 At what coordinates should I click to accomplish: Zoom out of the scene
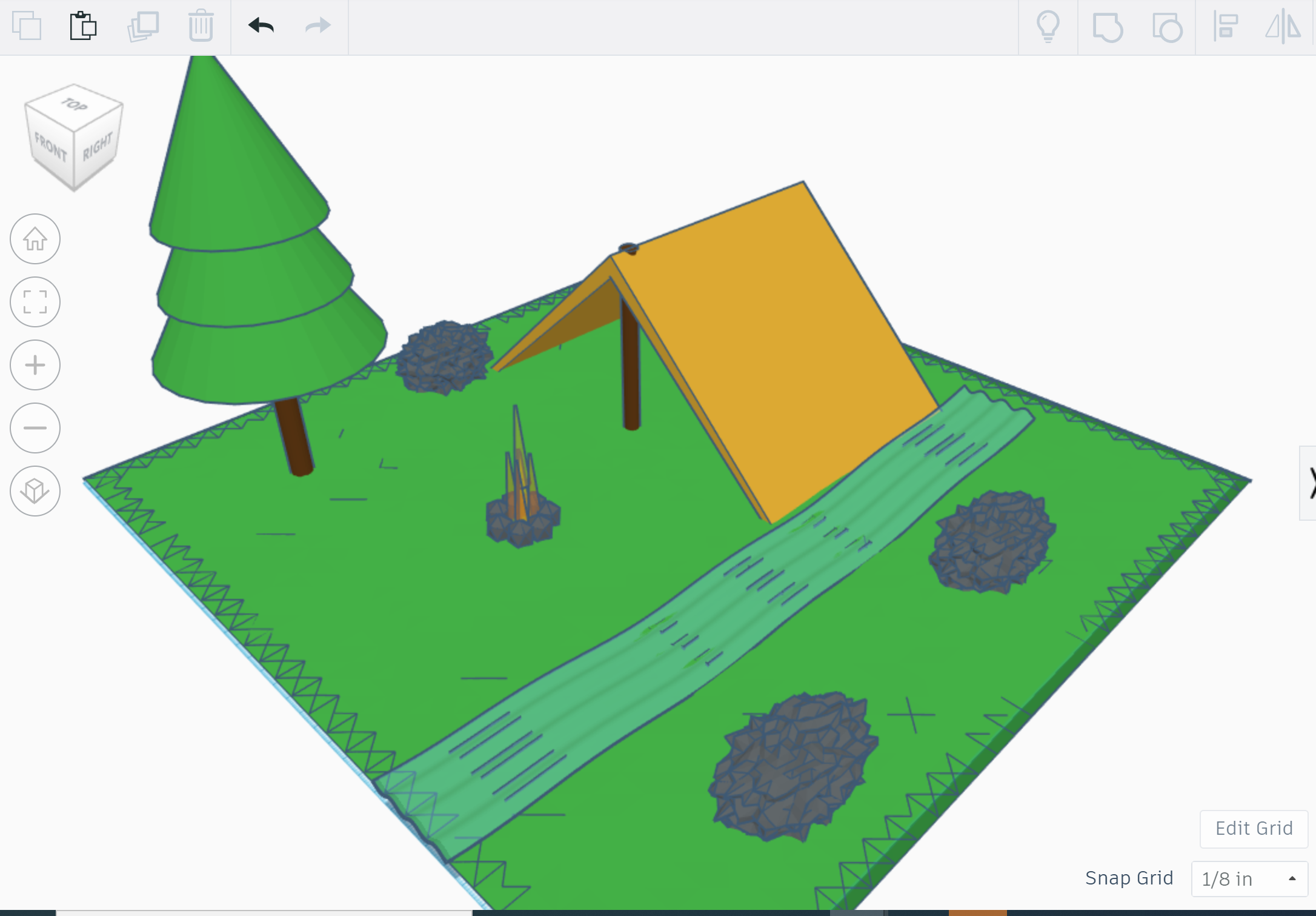point(35,427)
